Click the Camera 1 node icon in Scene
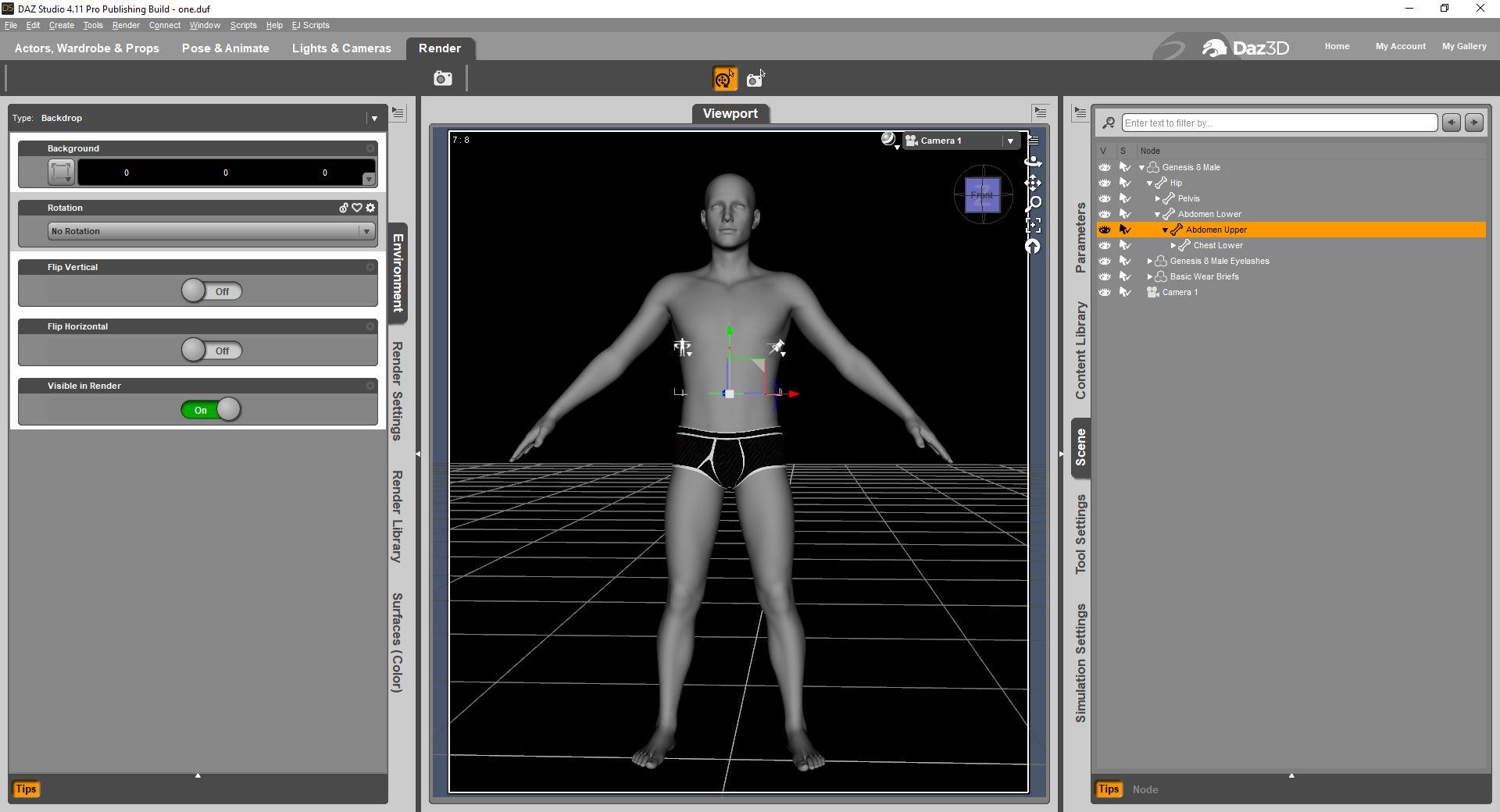 [1152, 292]
